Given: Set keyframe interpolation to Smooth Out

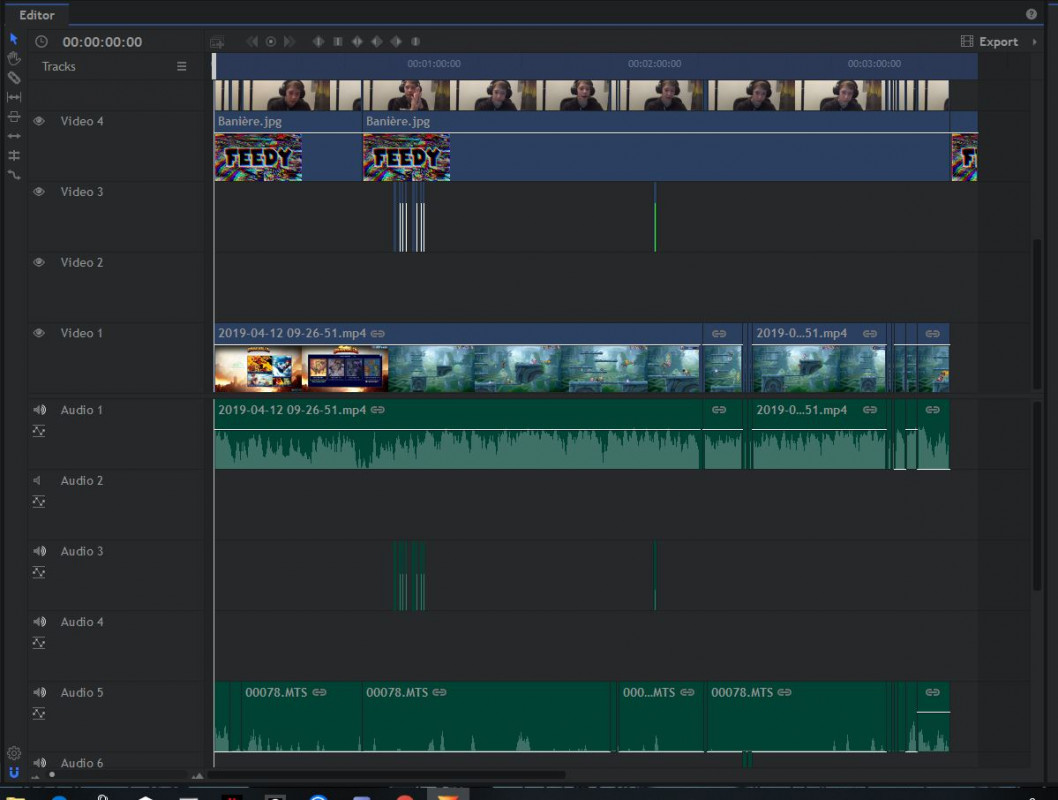Looking at the screenshot, I should coord(397,42).
